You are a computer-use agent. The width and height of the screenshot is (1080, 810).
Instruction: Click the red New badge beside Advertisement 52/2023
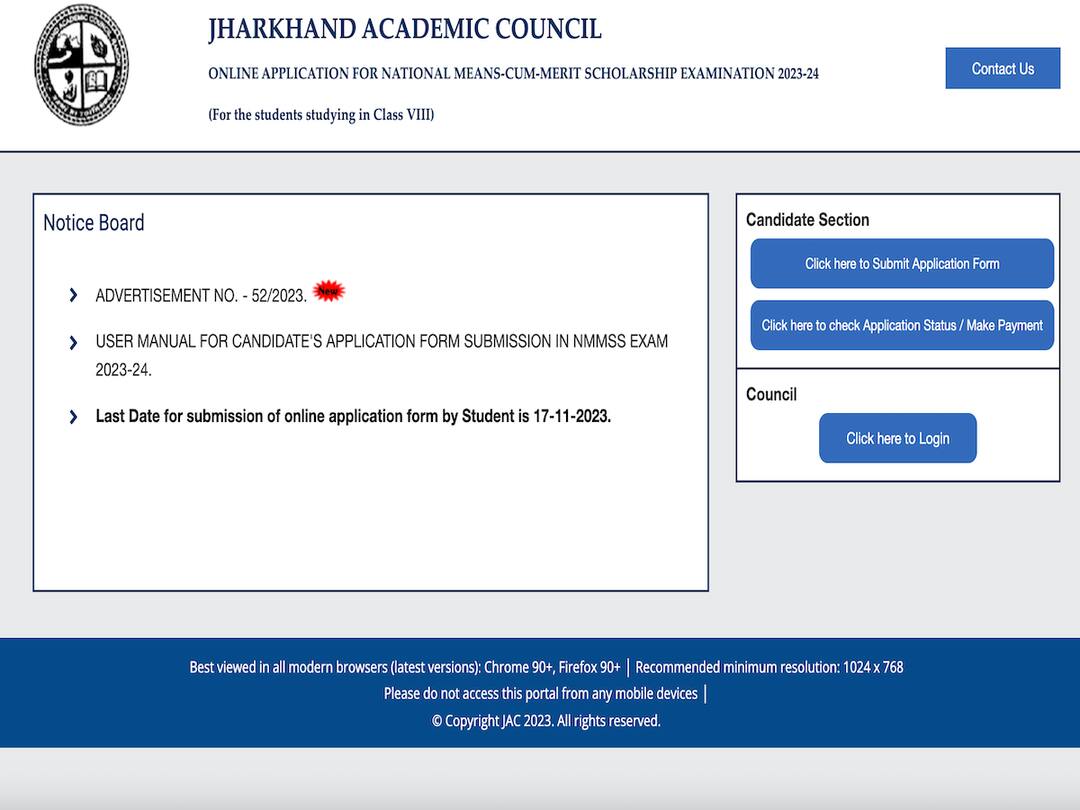click(x=327, y=289)
